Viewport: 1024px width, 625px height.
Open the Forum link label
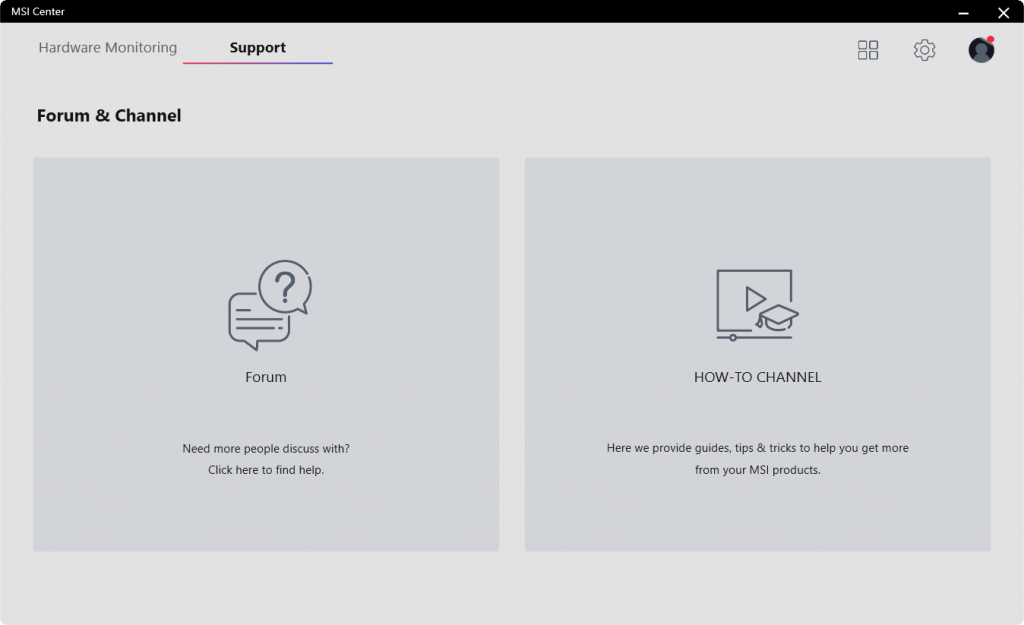coord(266,377)
